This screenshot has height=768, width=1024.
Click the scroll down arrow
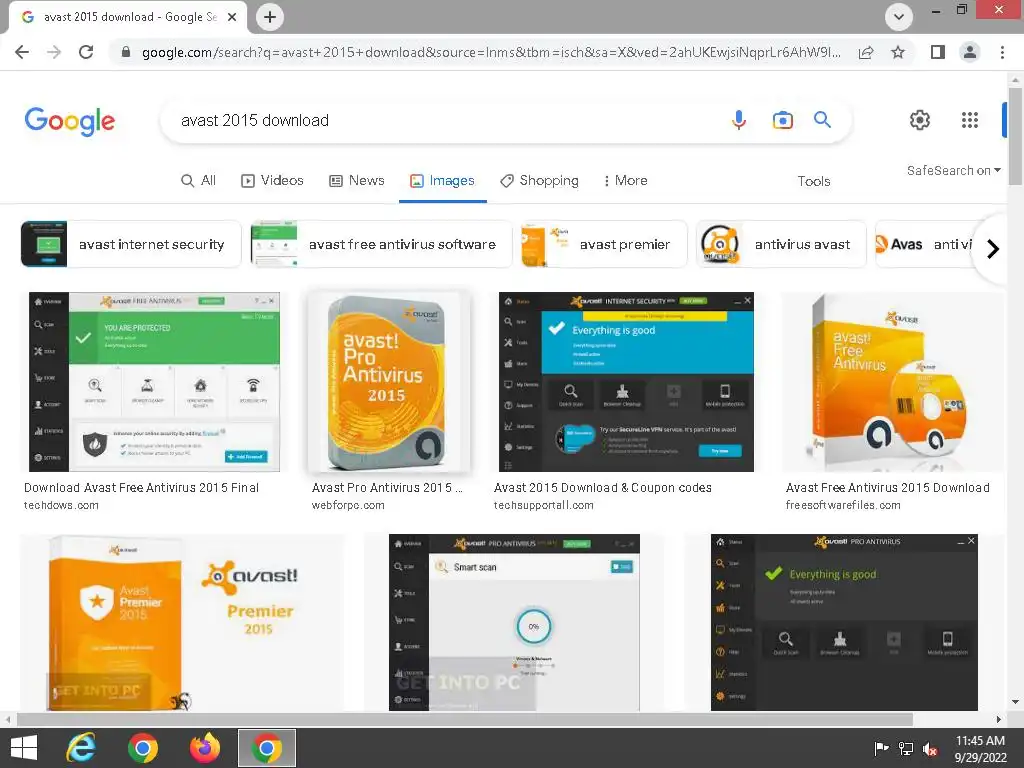click(1015, 702)
